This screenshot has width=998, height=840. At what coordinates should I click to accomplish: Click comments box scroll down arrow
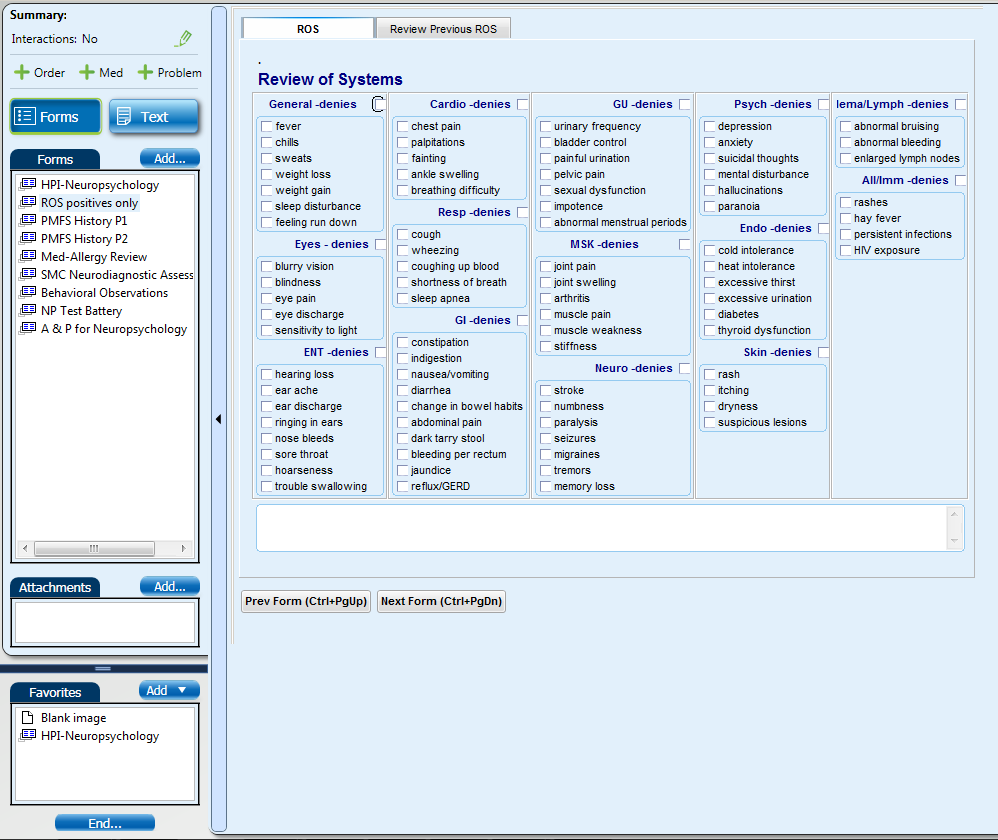954,542
